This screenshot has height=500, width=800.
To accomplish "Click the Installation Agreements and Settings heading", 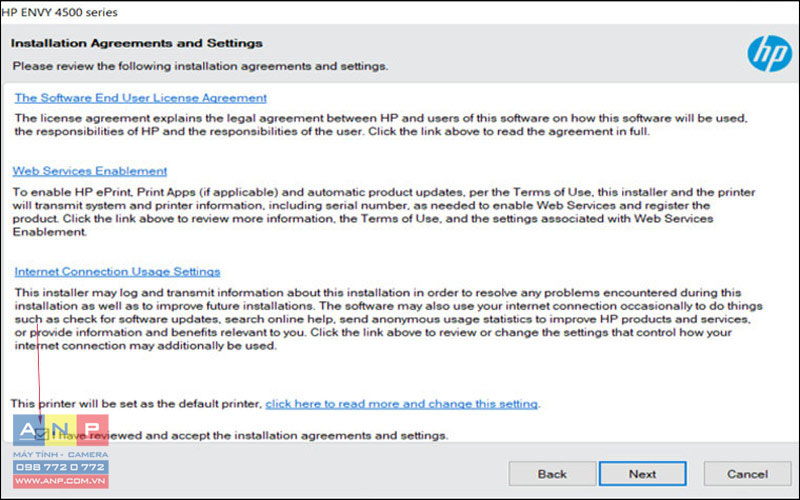I will 137,43.
